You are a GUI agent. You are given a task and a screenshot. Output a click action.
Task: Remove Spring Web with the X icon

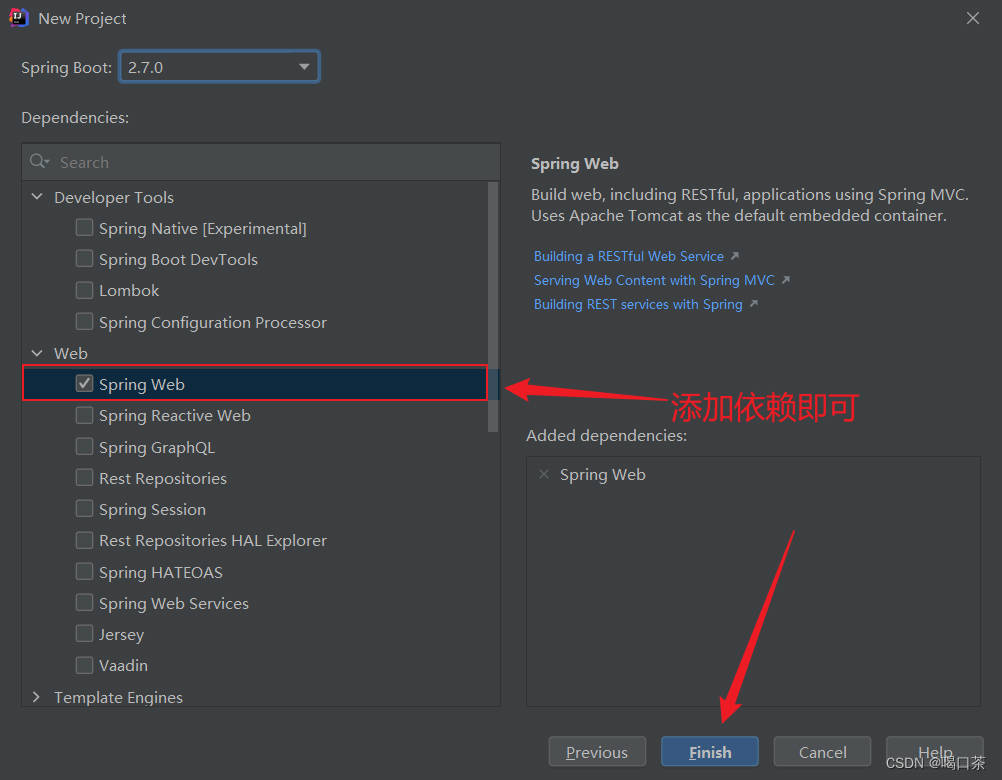[x=544, y=474]
